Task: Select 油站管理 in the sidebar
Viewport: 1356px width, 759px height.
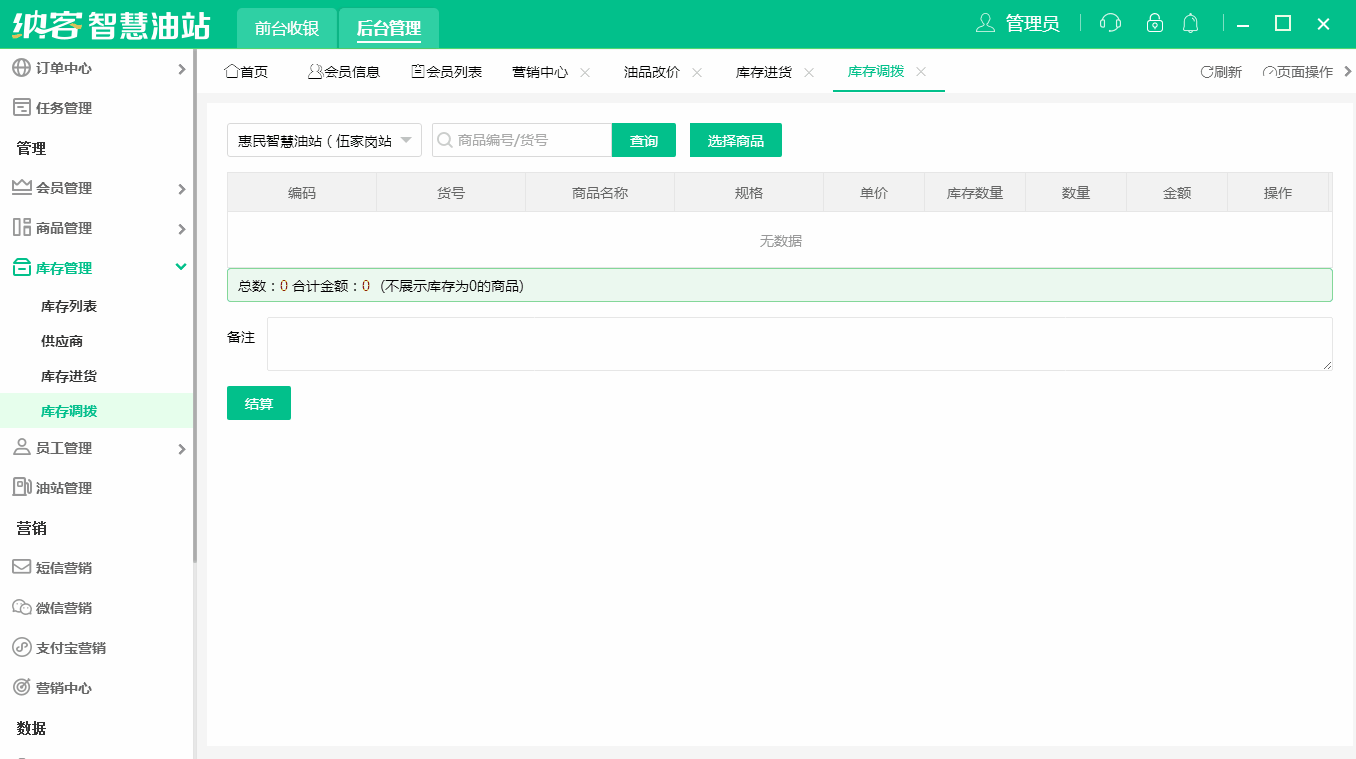Action: click(x=64, y=487)
